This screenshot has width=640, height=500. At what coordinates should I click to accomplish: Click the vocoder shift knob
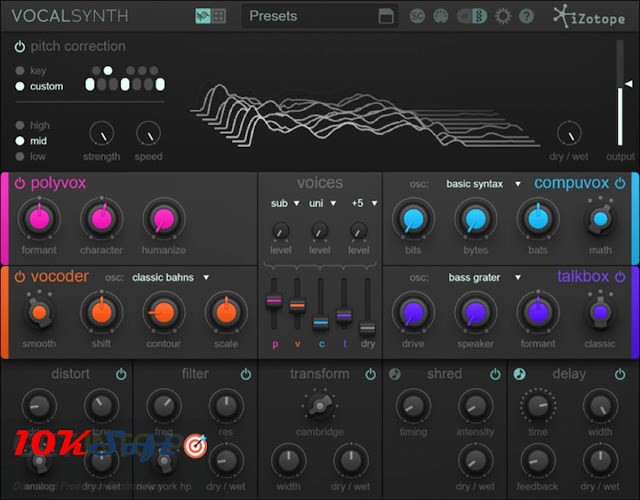click(x=102, y=312)
